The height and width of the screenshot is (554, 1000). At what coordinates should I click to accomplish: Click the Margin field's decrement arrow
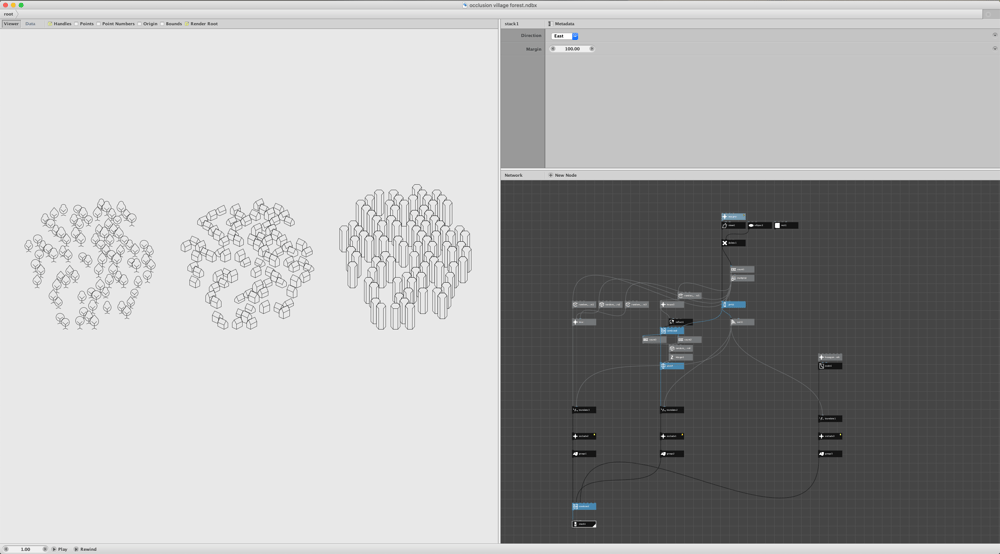tap(553, 48)
